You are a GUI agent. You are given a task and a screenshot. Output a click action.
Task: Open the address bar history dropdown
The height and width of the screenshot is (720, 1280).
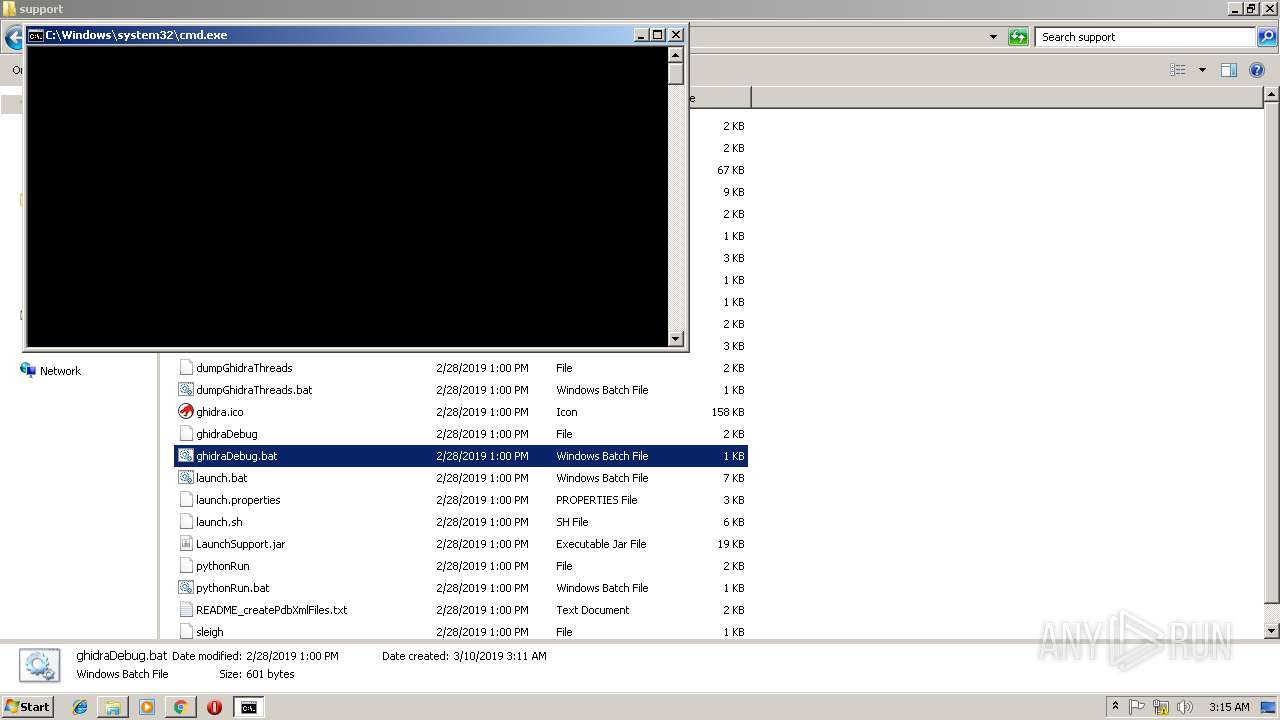tap(993, 37)
